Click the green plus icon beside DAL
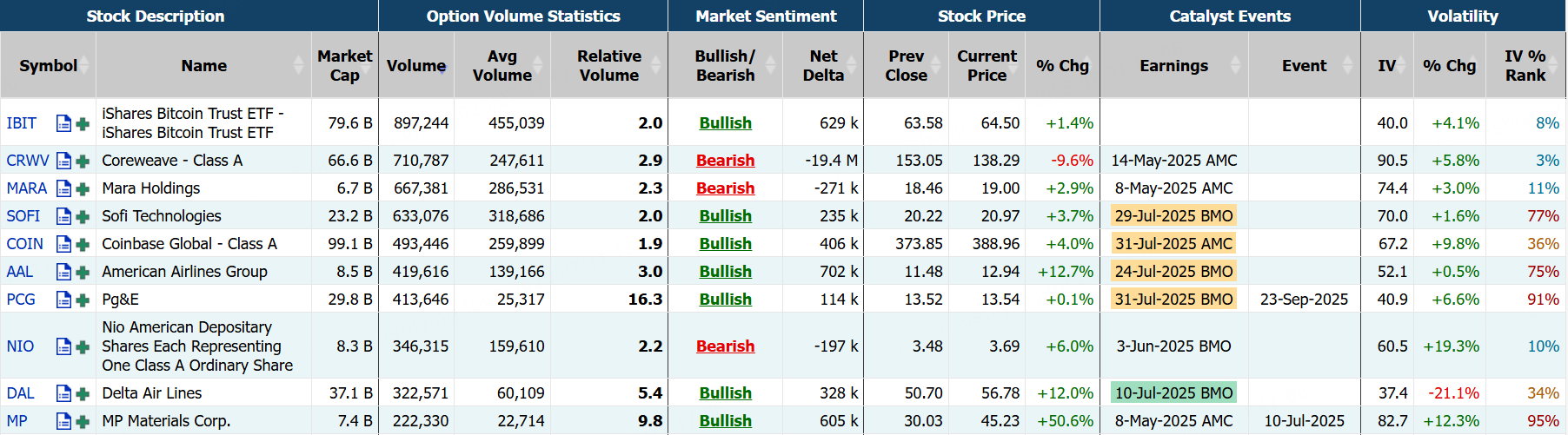The image size is (1568, 435). (83, 393)
